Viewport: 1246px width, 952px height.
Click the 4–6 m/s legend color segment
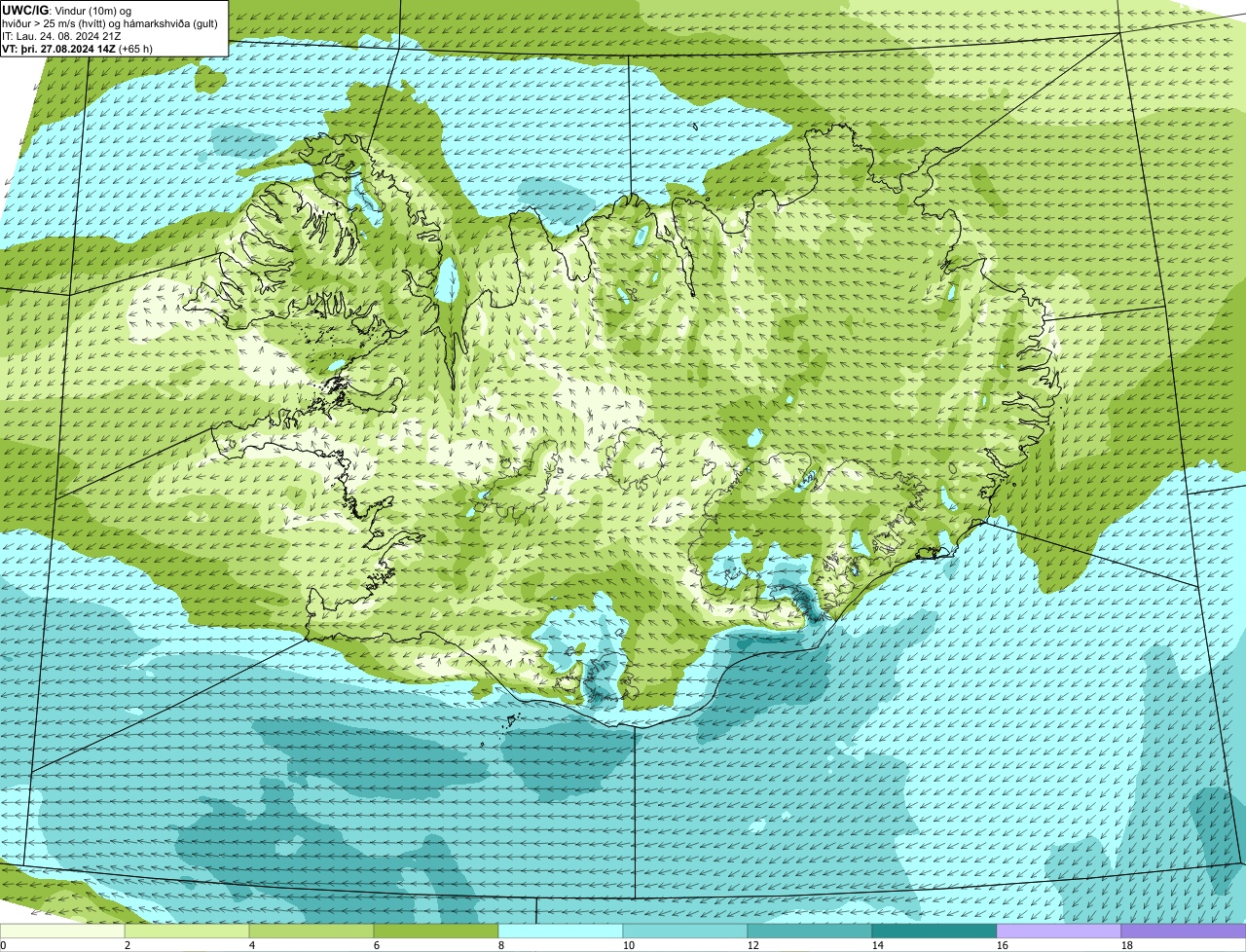311,932
